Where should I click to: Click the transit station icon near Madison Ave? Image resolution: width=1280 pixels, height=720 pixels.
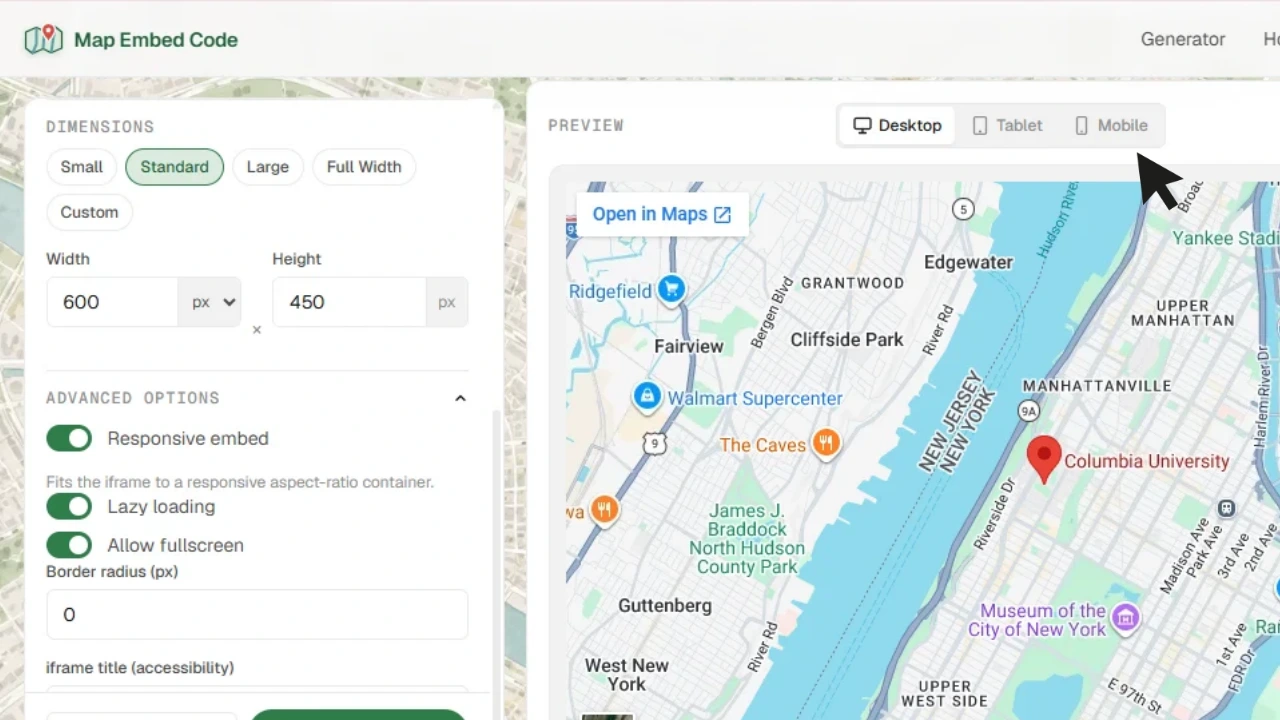click(1226, 508)
